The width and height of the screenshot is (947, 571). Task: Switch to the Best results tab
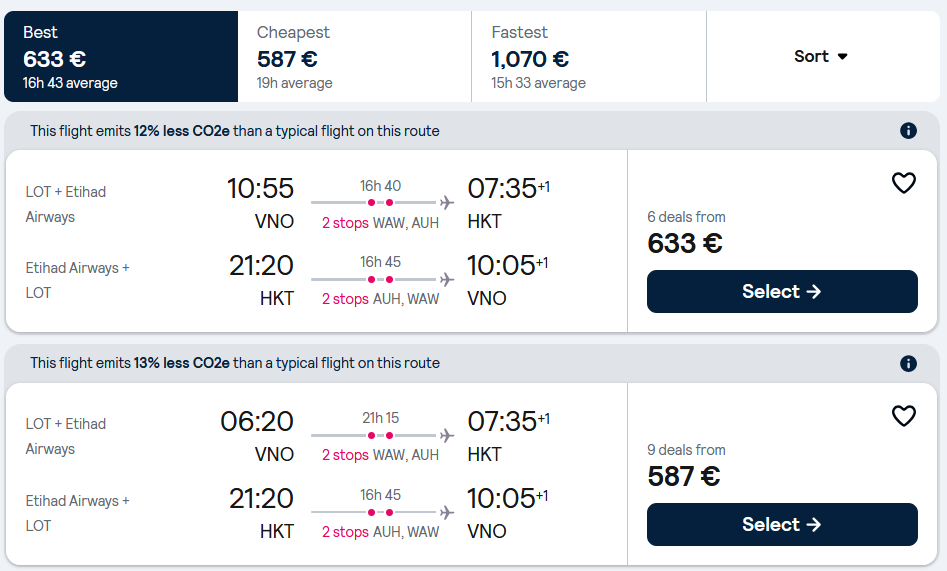pos(121,57)
